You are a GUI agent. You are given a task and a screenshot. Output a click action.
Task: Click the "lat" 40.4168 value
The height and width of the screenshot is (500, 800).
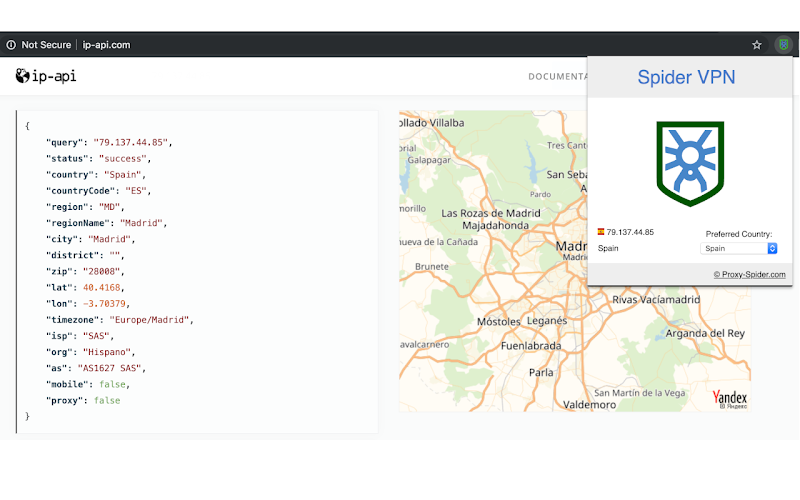tap(102, 287)
